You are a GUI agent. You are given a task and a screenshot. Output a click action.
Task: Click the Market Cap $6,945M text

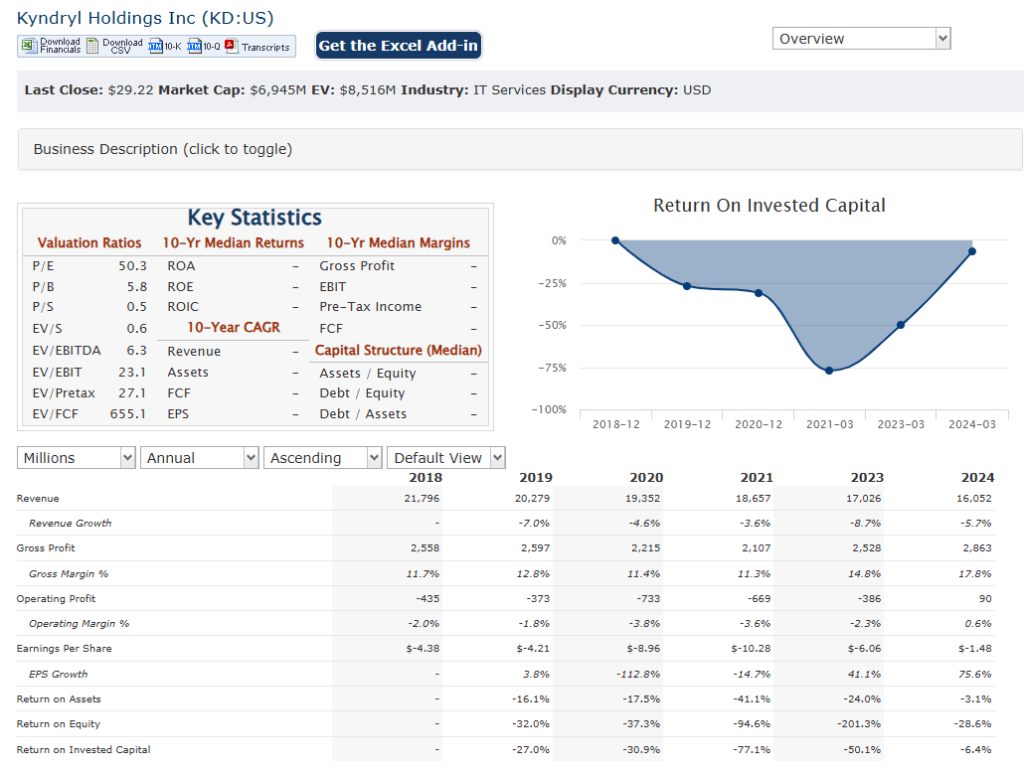(232, 90)
